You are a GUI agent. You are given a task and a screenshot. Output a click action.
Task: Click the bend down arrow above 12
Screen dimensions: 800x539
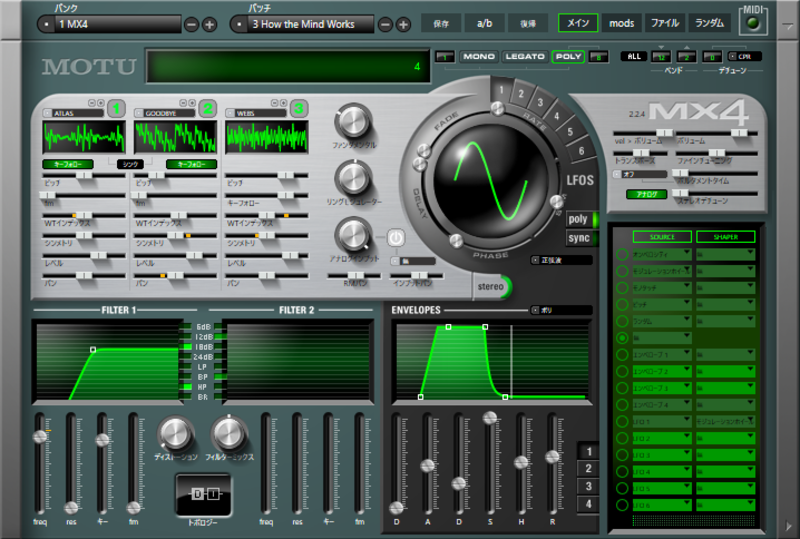click(x=661, y=47)
